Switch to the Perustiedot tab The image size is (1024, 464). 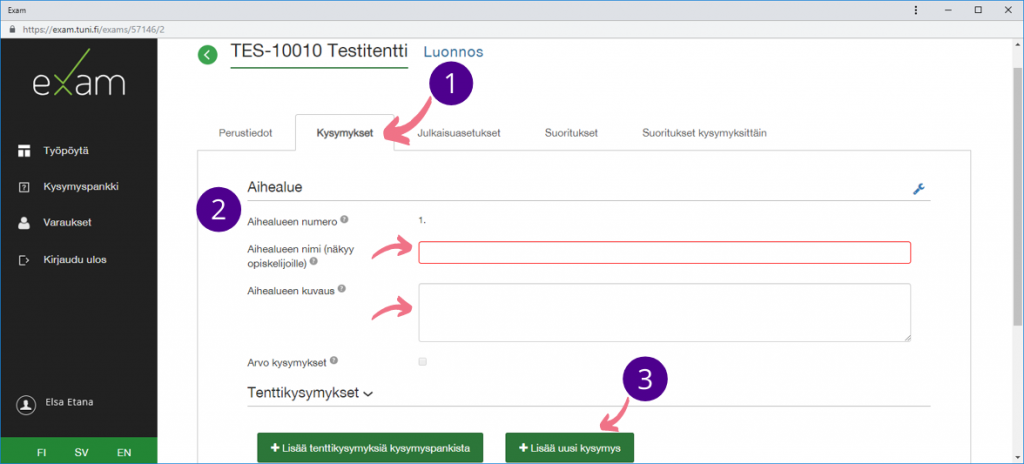click(246, 133)
